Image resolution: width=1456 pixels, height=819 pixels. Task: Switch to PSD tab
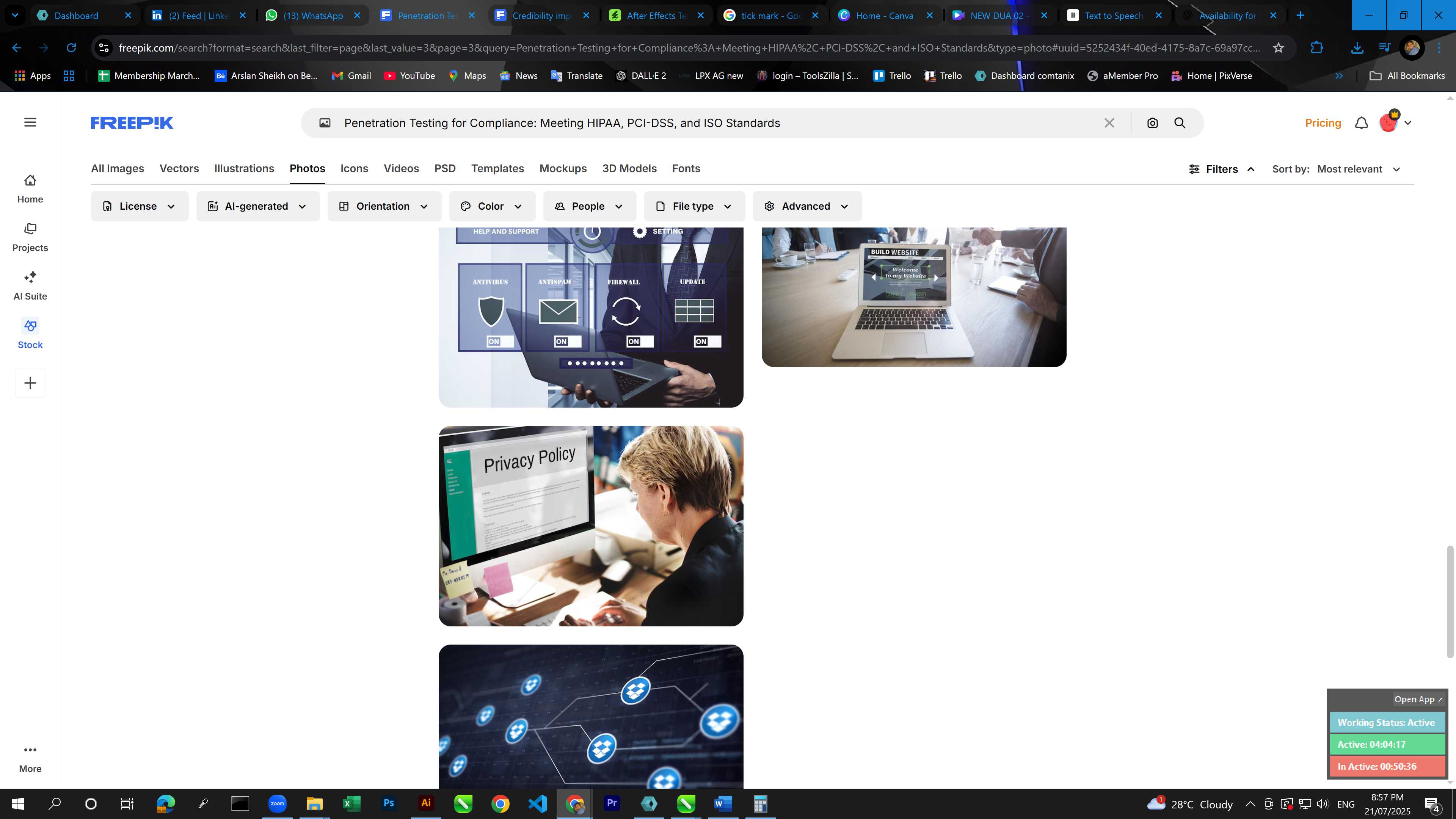(445, 168)
